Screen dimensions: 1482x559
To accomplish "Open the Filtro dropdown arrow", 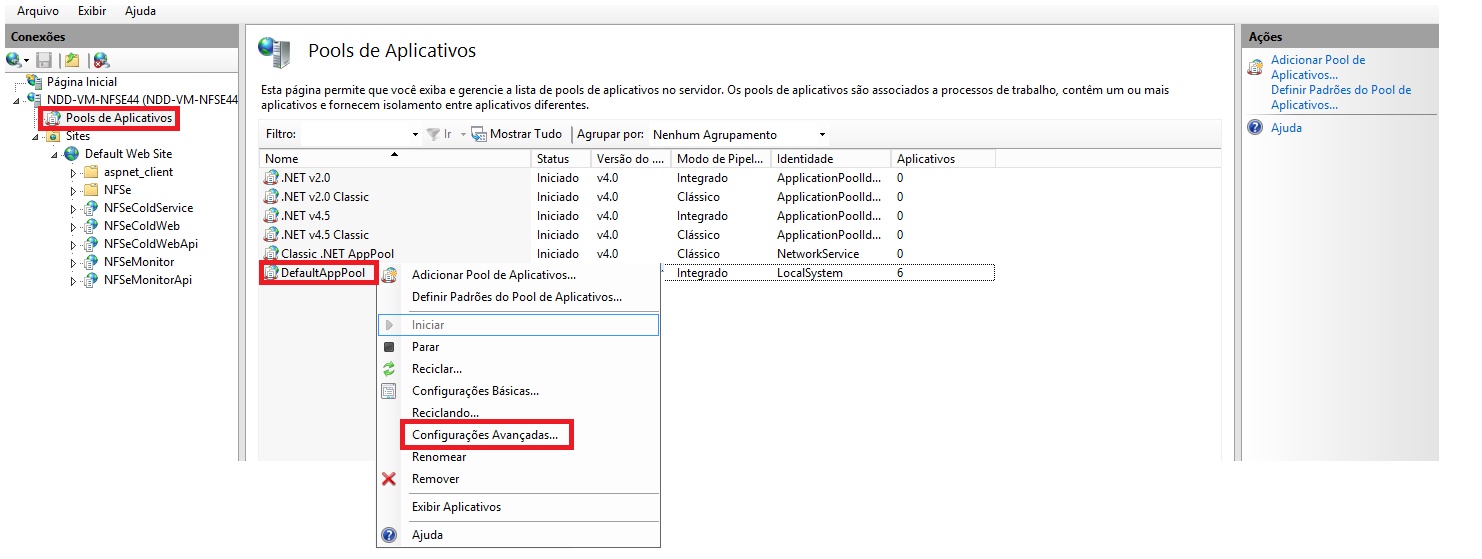I will (415, 135).
